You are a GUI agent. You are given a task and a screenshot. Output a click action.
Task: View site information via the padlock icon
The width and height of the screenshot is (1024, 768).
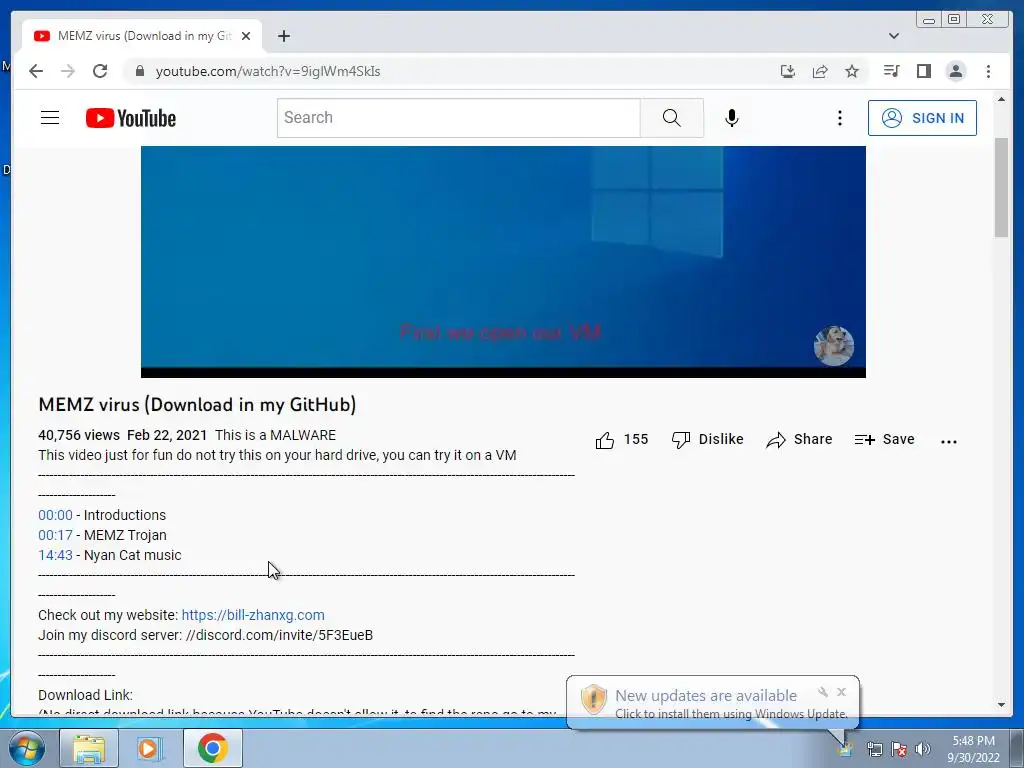(139, 71)
